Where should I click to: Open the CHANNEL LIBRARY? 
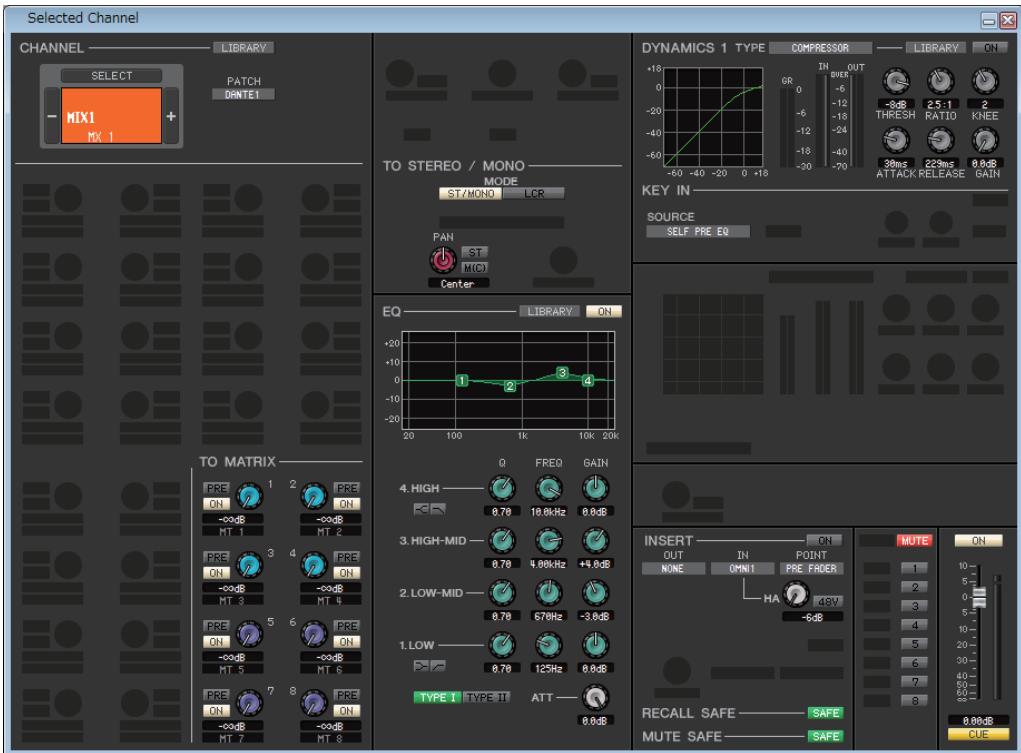(243, 48)
